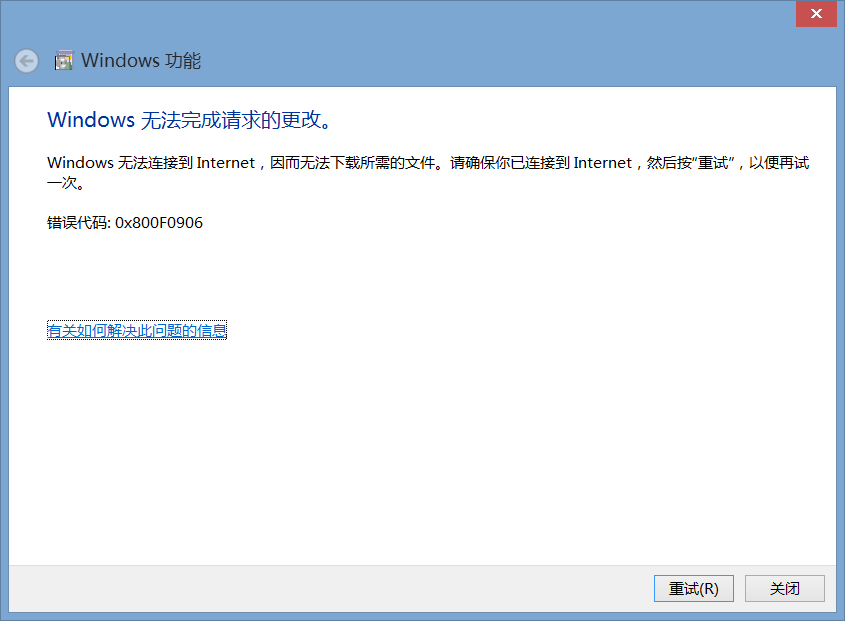
Task: Click the 关闭 button
Action: tap(785, 588)
